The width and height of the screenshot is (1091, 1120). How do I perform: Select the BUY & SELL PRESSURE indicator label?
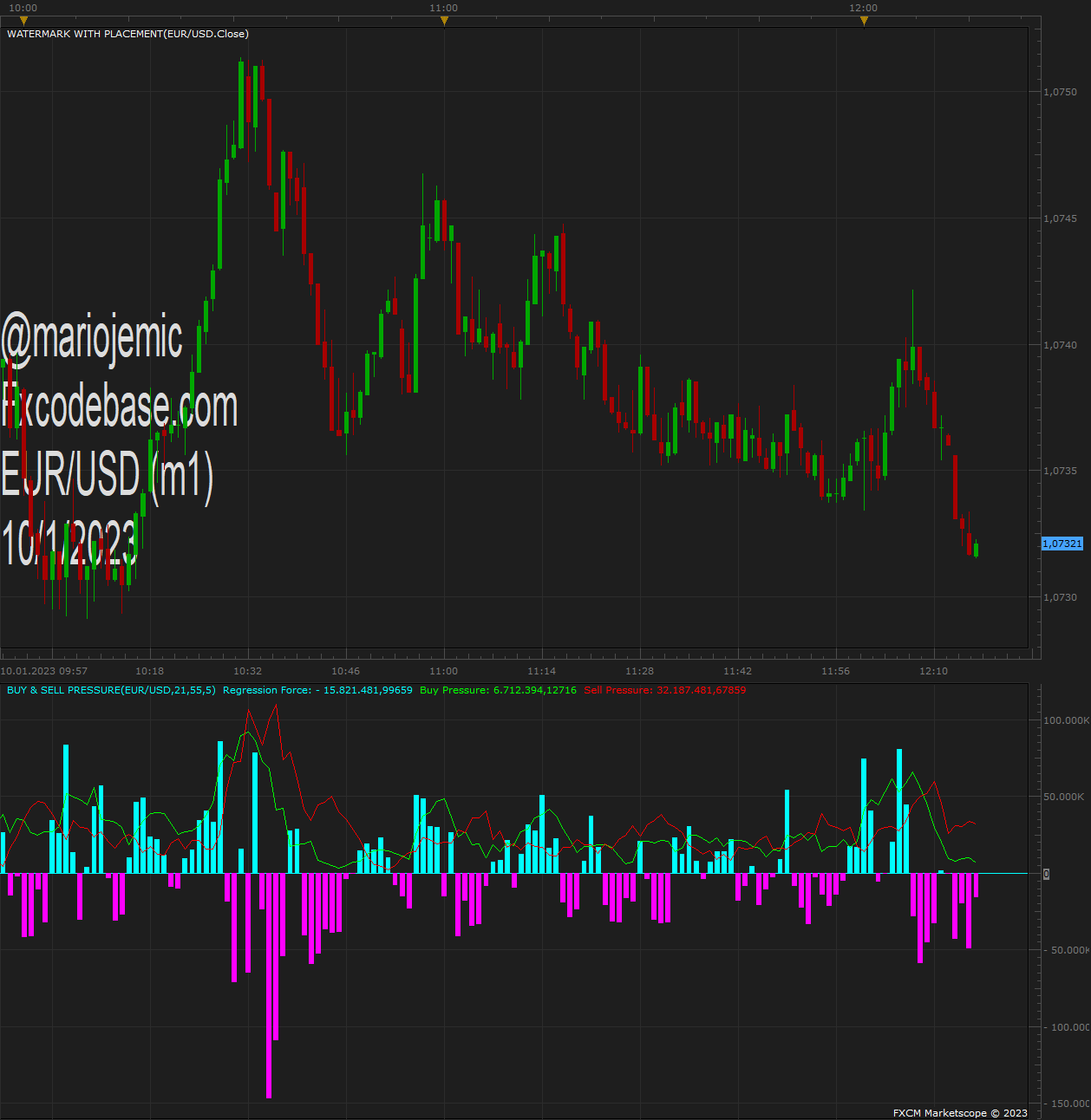111,690
